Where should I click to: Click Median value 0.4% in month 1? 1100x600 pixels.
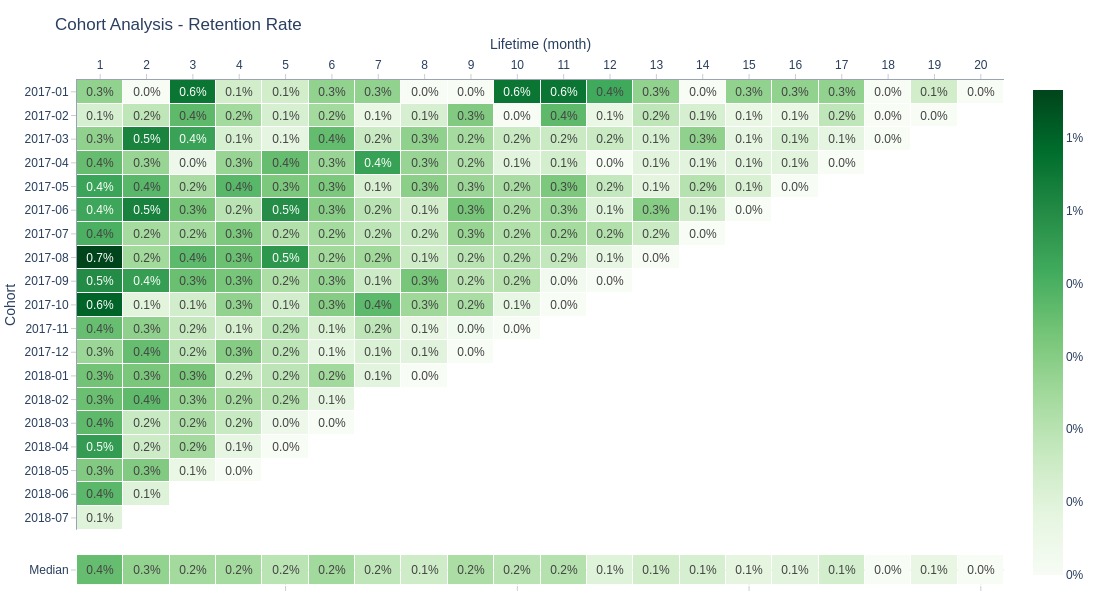click(x=100, y=570)
